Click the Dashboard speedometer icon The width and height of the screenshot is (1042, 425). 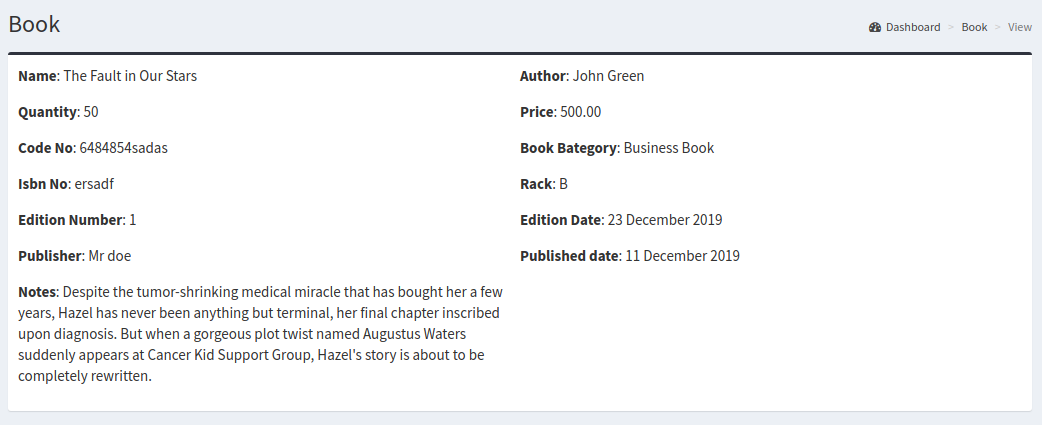[x=875, y=27]
